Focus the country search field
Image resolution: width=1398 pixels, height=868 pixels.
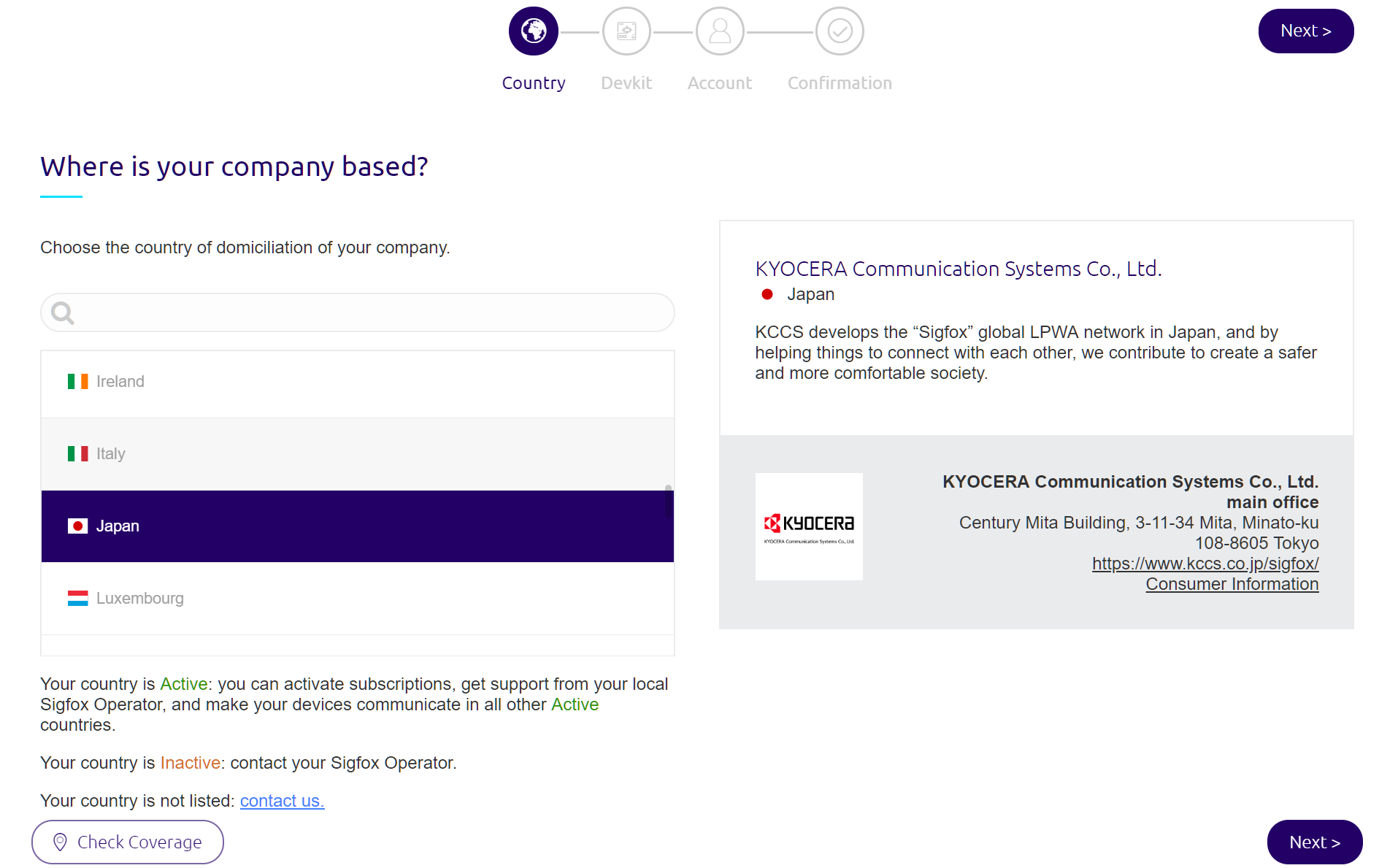(x=357, y=313)
